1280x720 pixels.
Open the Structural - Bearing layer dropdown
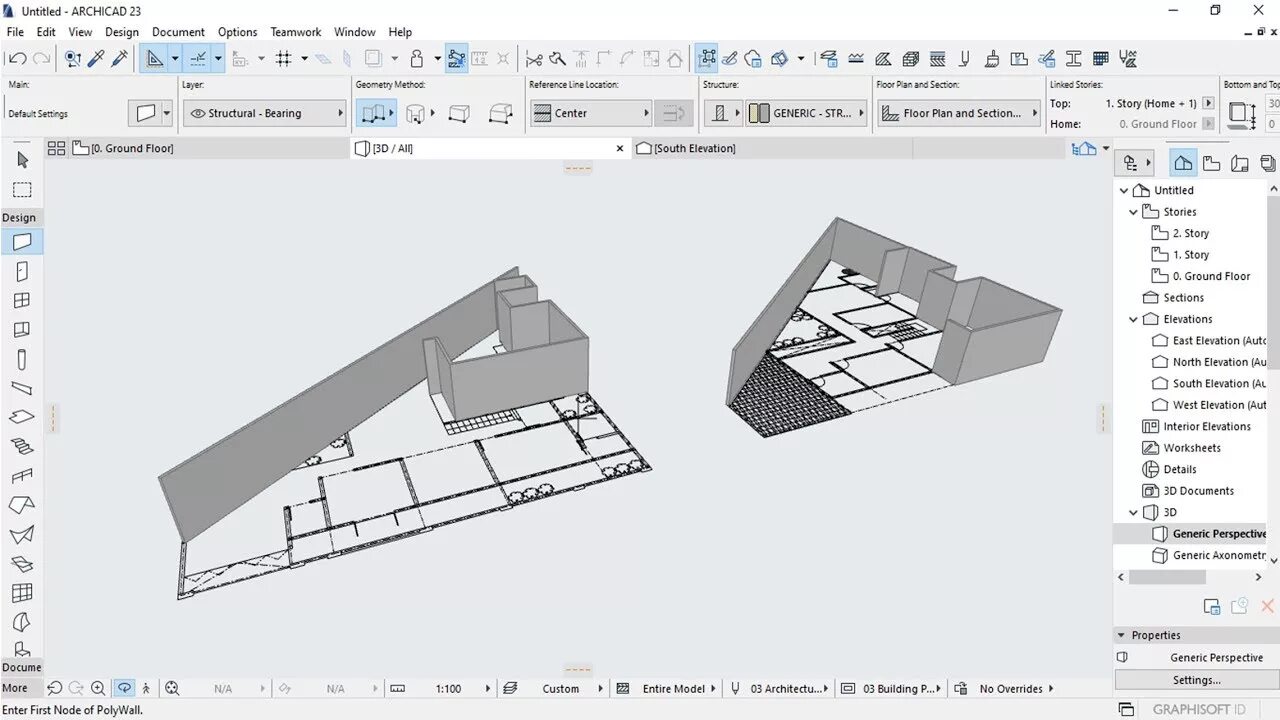tap(264, 114)
